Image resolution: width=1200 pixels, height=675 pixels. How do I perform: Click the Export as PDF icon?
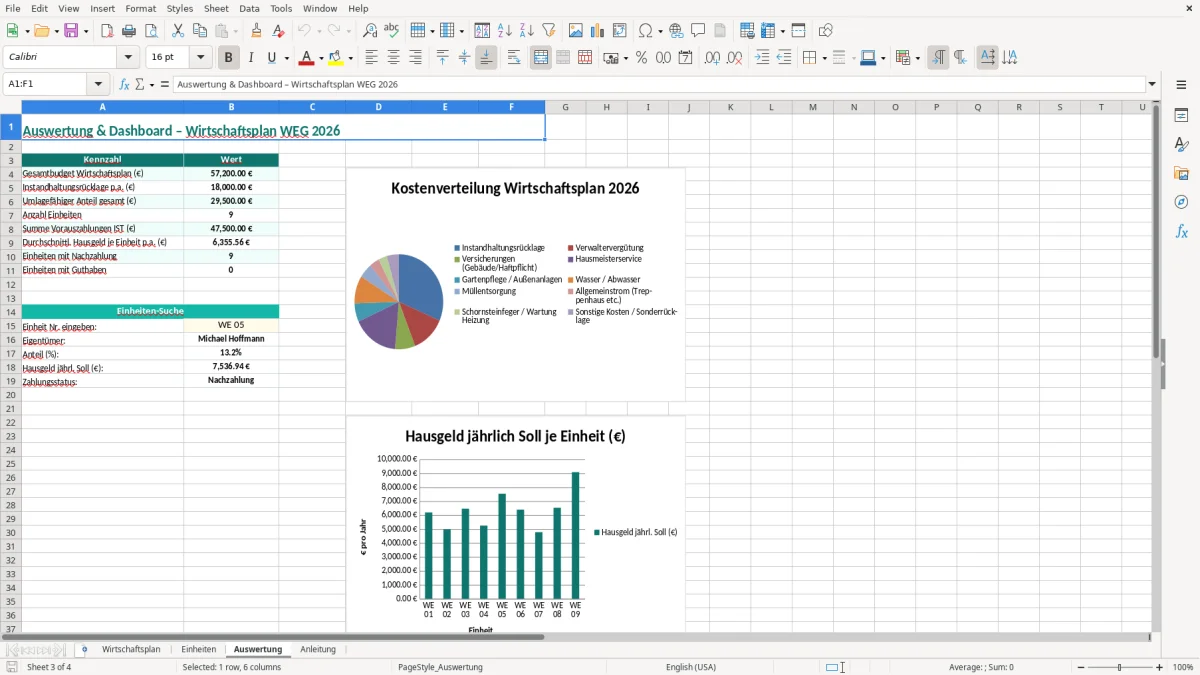(107, 31)
